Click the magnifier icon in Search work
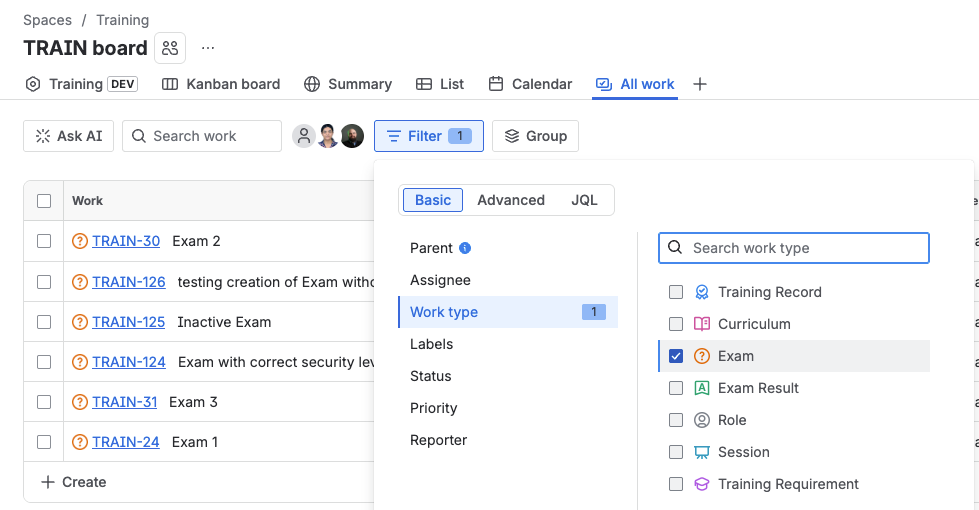 pos(139,136)
